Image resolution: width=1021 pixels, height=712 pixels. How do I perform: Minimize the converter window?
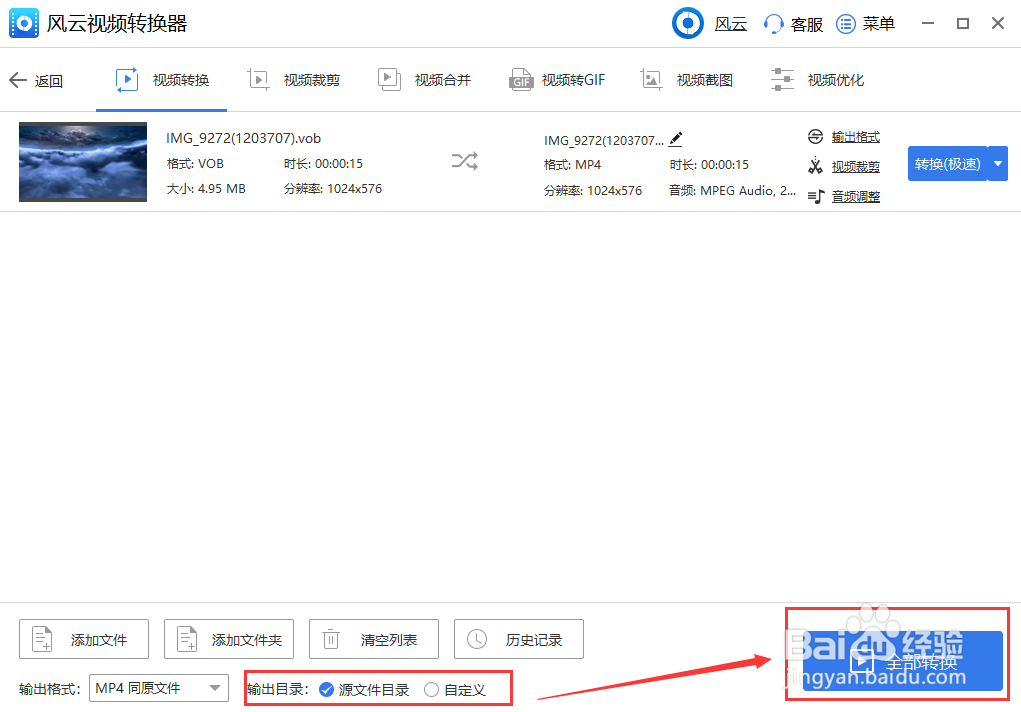(x=928, y=23)
